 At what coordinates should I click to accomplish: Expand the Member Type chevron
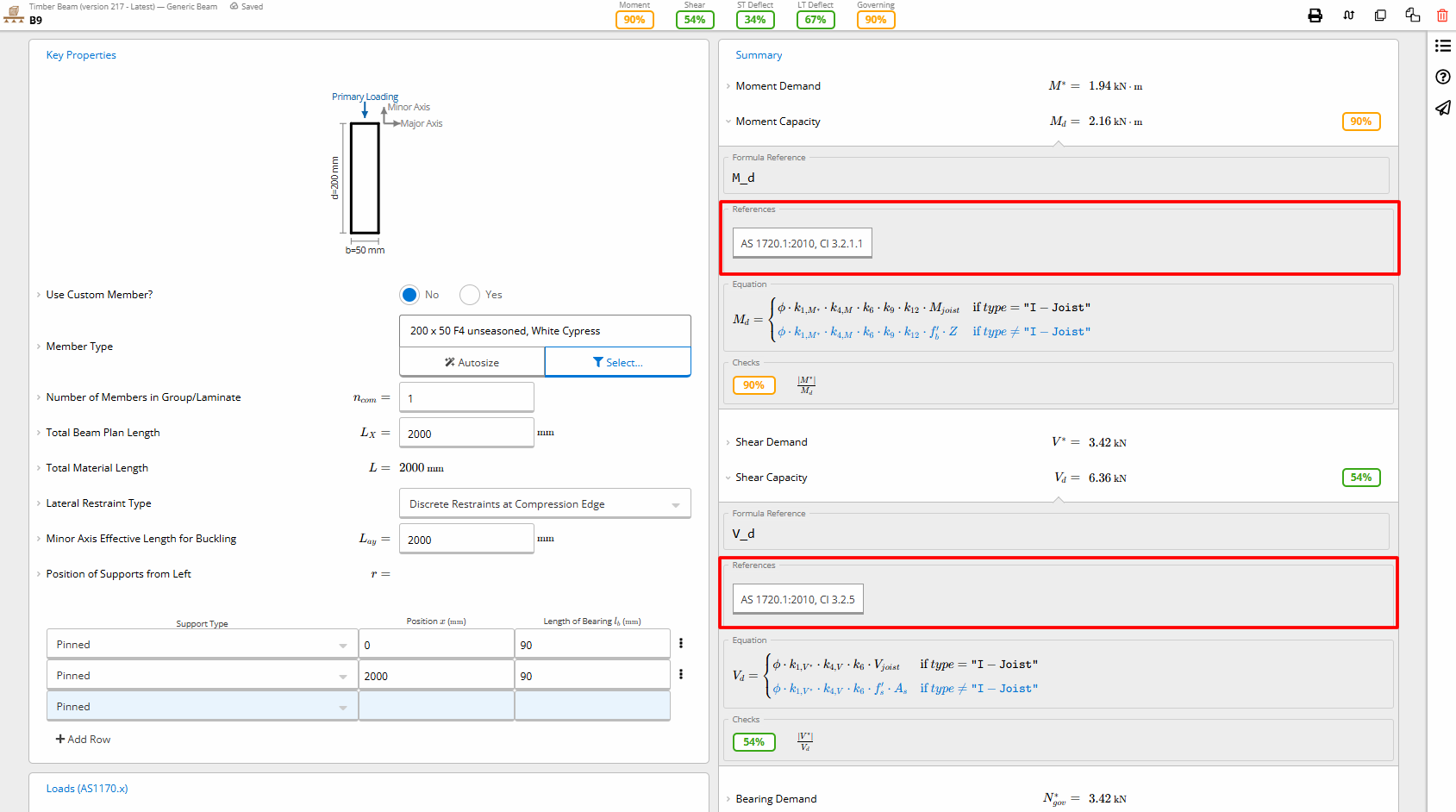39,347
